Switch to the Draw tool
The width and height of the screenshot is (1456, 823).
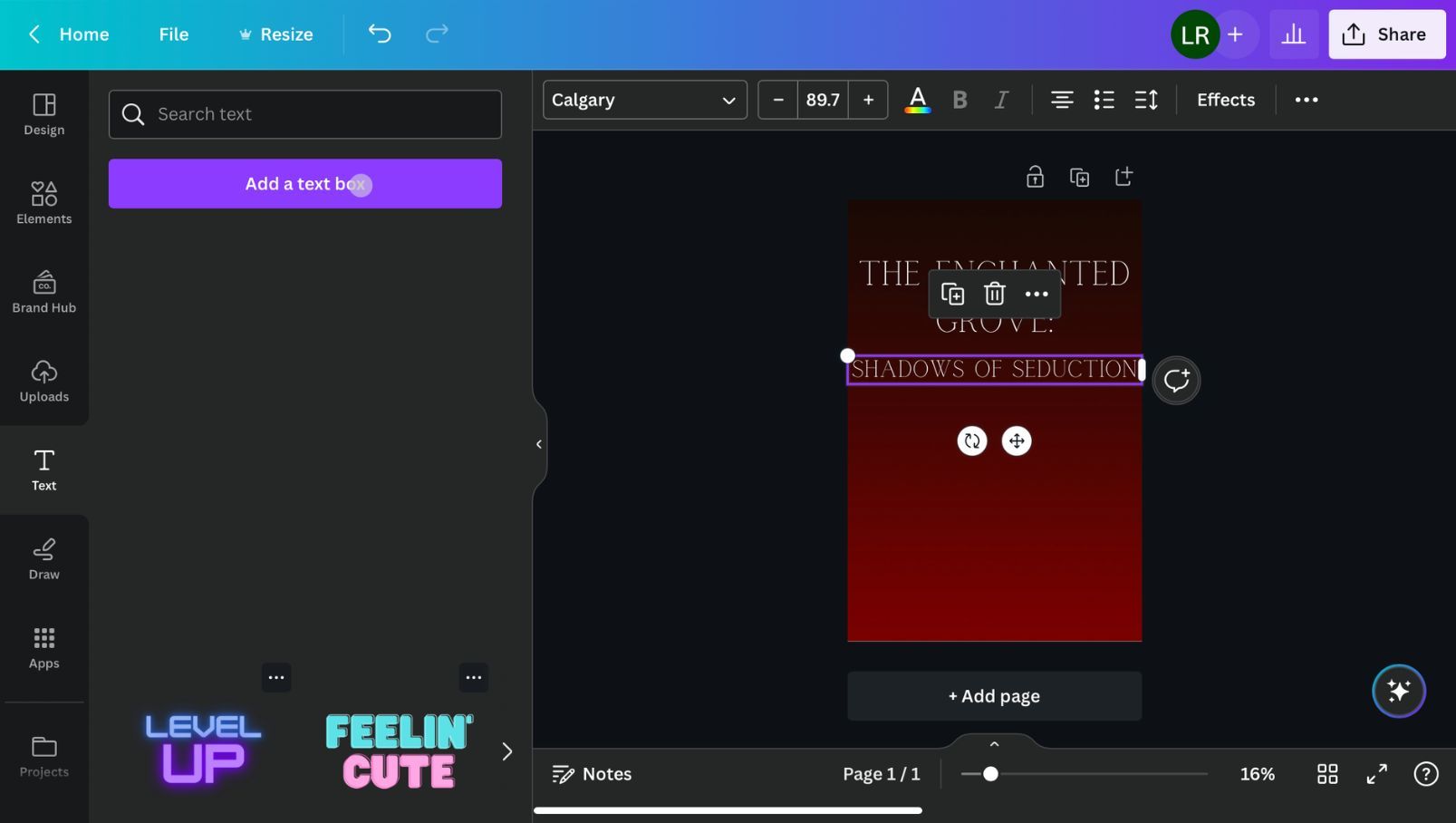(43, 559)
